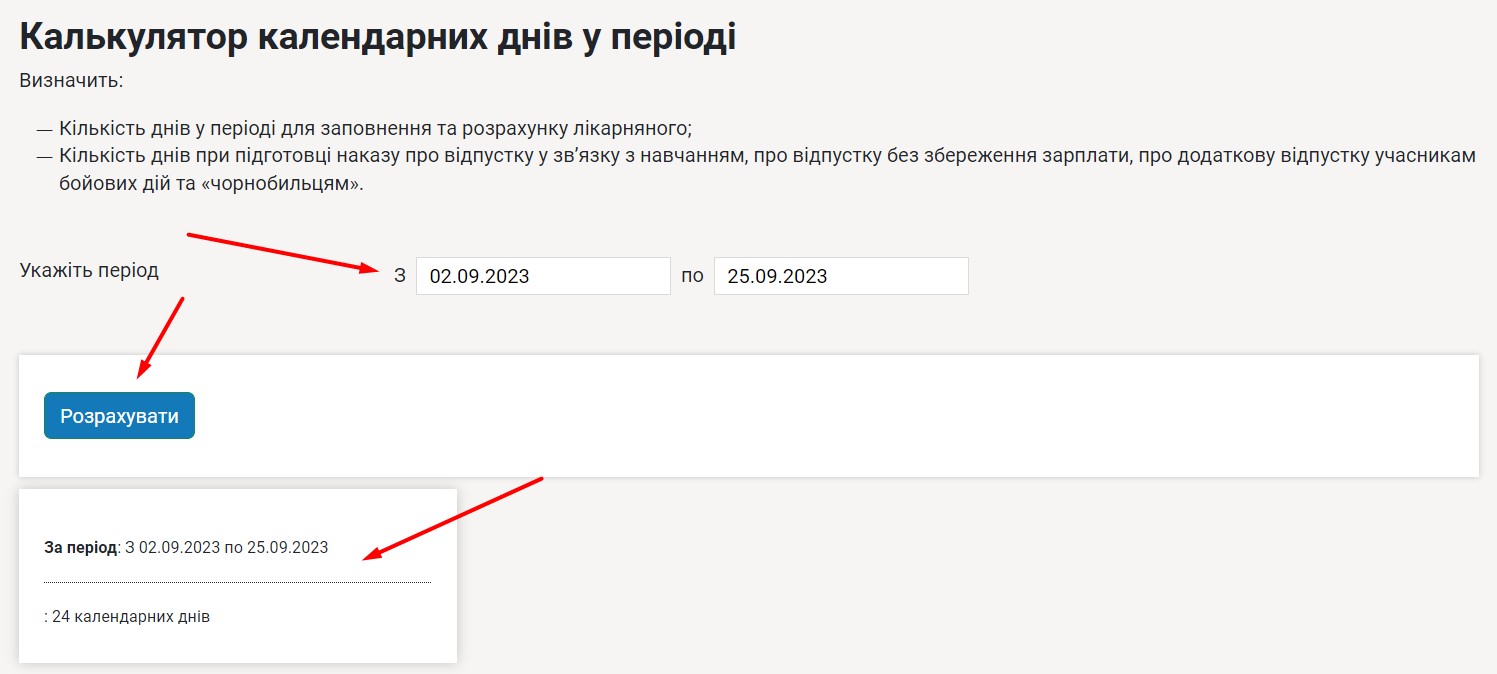This screenshot has width=1497, height=674.
Task: Click the heading Калькулятор календарних днів у періоді
Action: pyautogui.click(x=378, y=37)
